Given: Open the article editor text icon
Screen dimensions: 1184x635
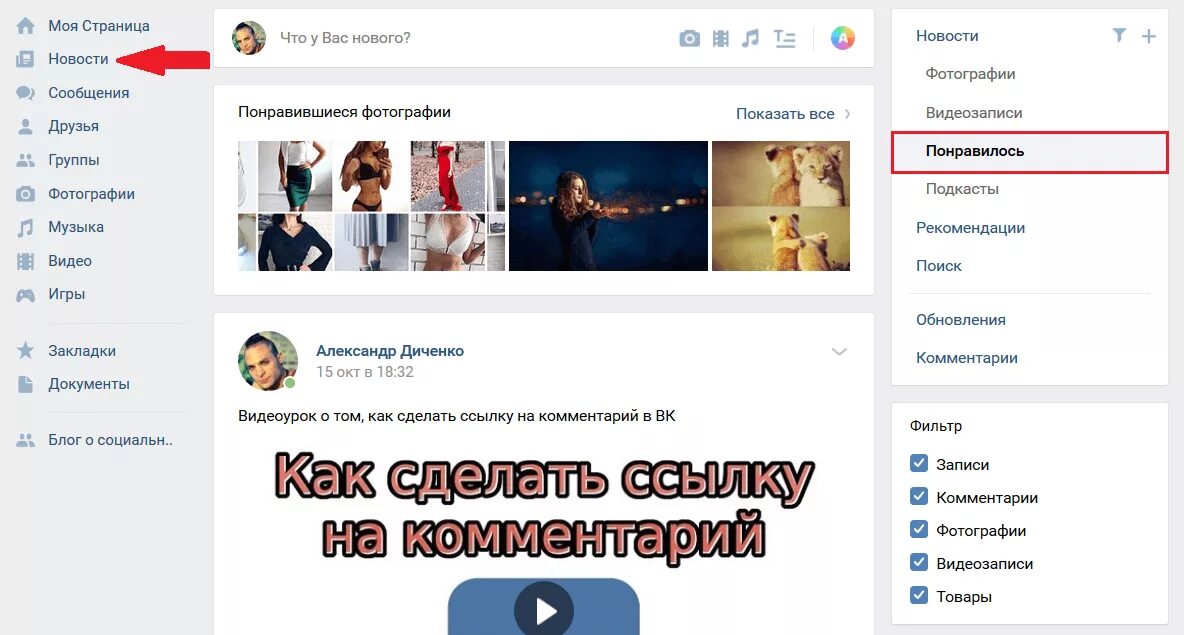Looking at the screenshot, I should [785, 39].
